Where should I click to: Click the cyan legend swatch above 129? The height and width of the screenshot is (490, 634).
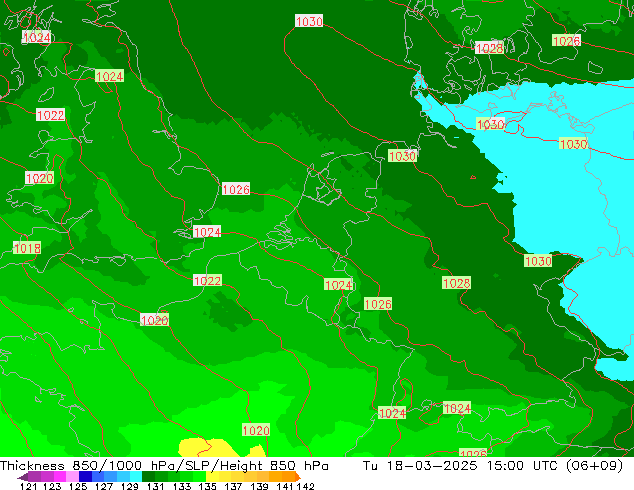coord(136,477)
